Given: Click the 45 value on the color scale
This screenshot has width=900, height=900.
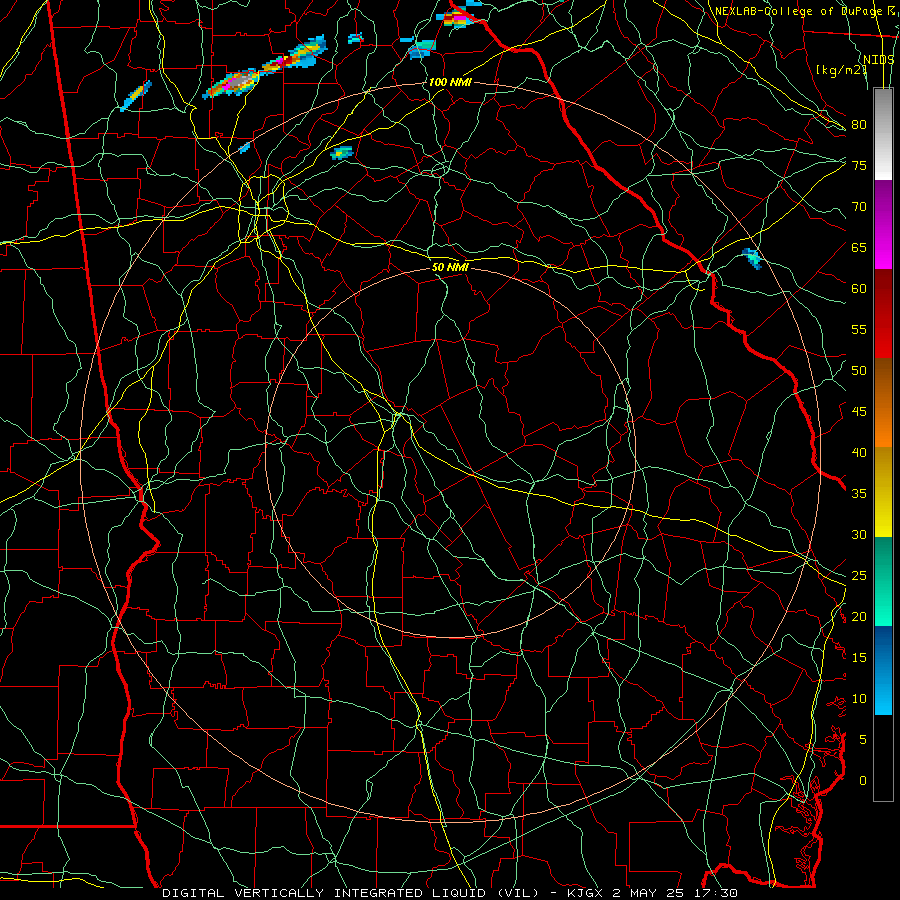Looking at the screenshot, I should point(859,412).
